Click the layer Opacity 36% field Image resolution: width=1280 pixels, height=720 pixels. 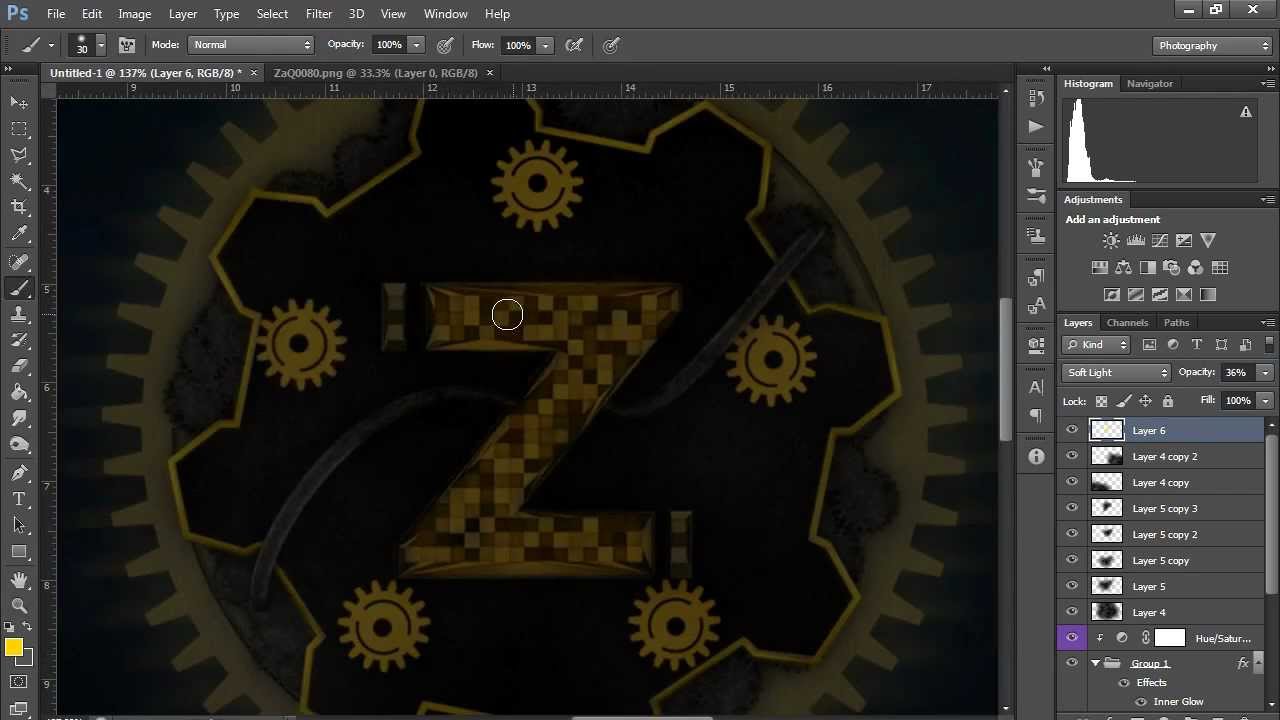(x=1238, y=373)
